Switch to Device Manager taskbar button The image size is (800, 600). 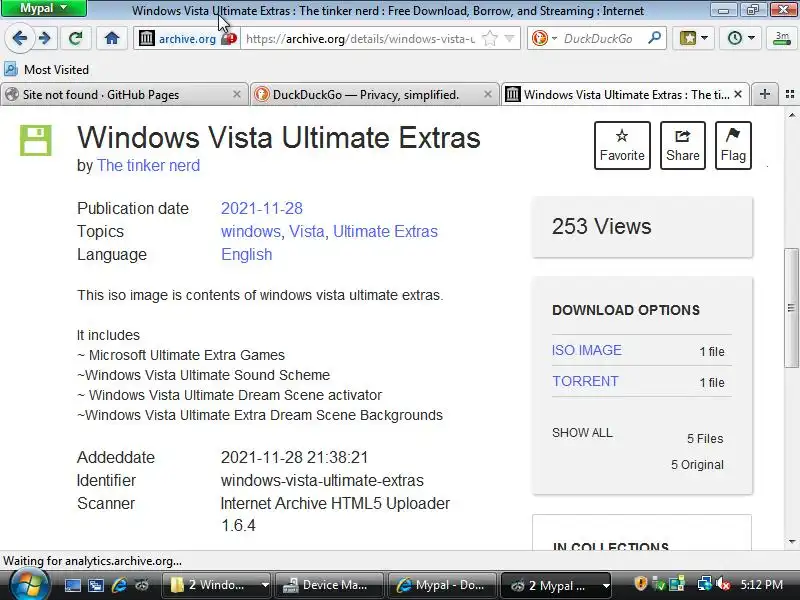[329, 585]
